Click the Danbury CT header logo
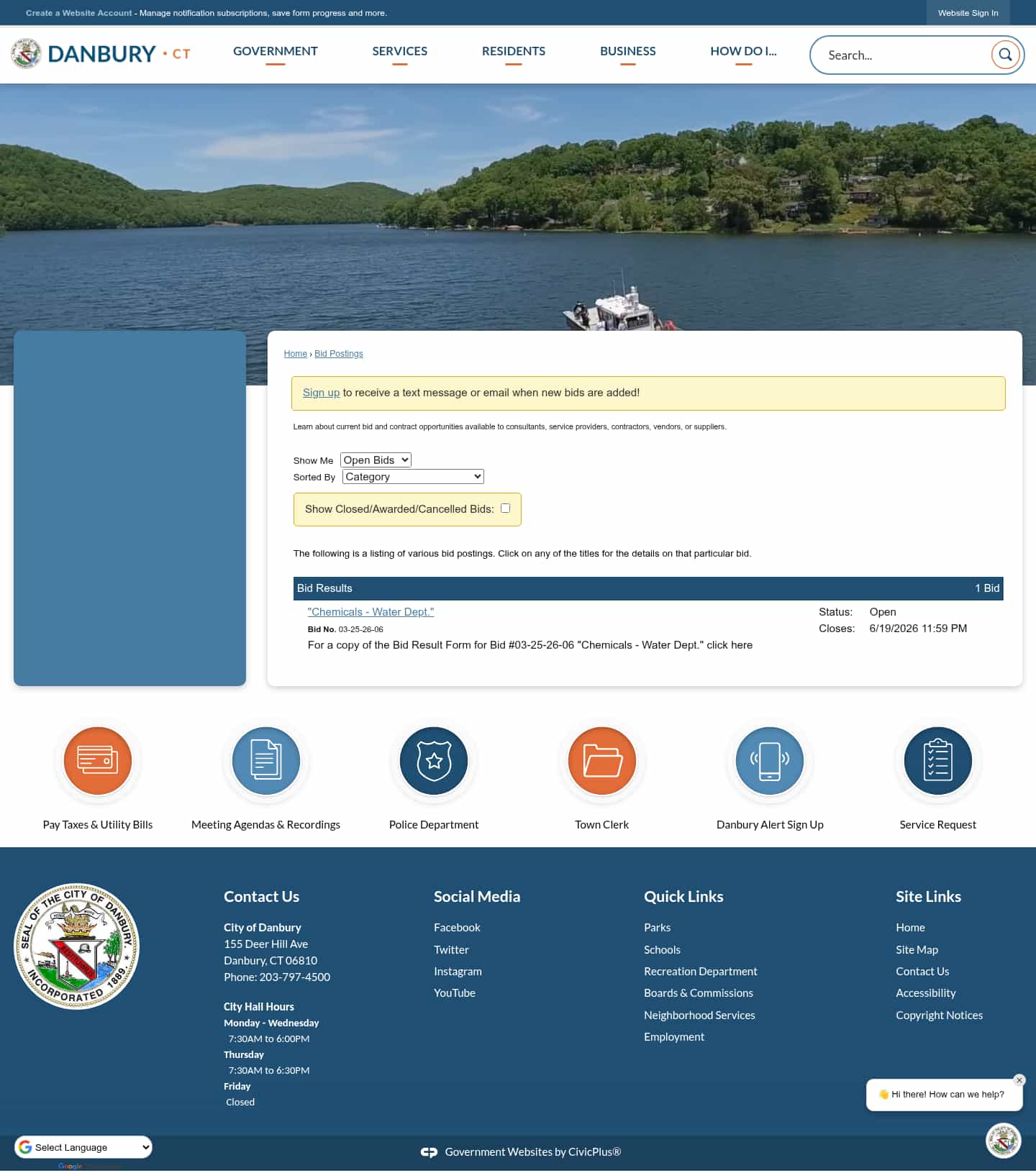Image resolution: width=1036 pixels, height=1173 pixels. click(x=101, y=54)
